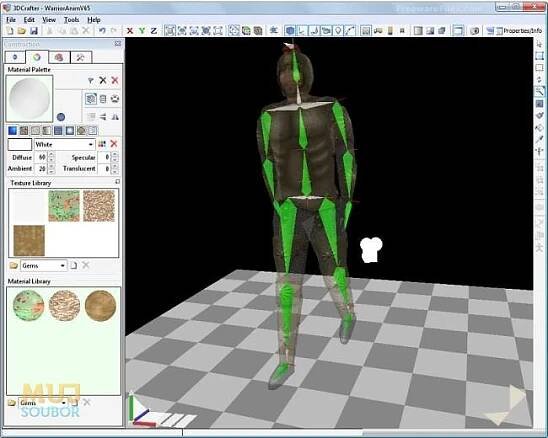
Task: Click the undo arrow icon
Action: click(102, 31)
